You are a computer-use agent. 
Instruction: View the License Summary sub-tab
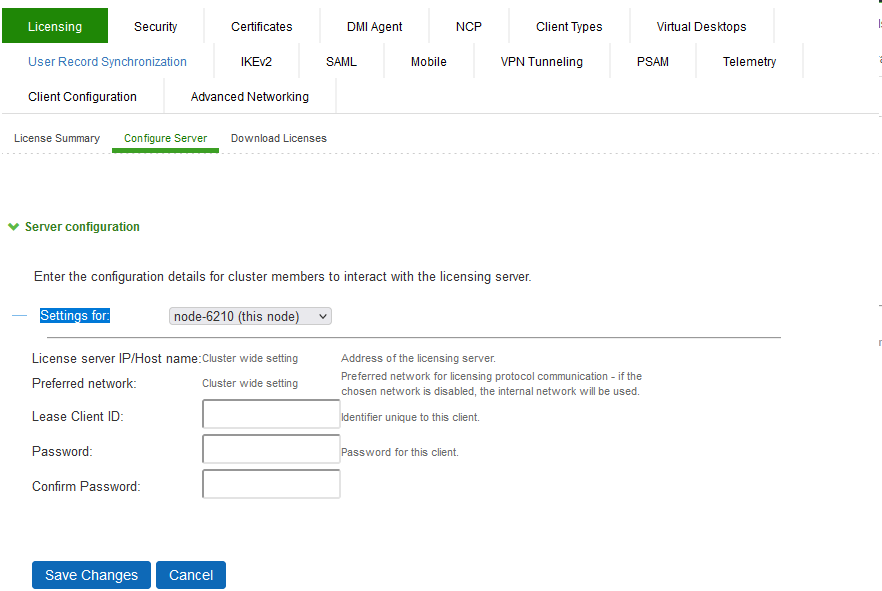(57, 138)
